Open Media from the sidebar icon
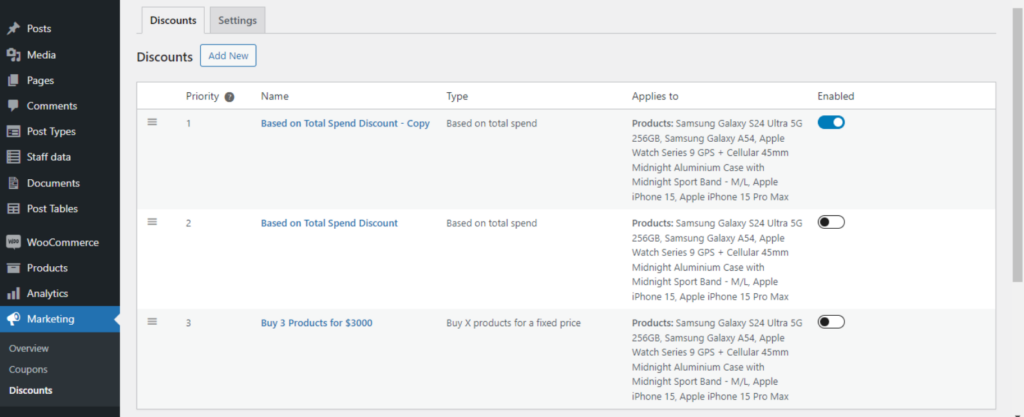Viewport: 1024px width, 417px height. coord(13,55)
